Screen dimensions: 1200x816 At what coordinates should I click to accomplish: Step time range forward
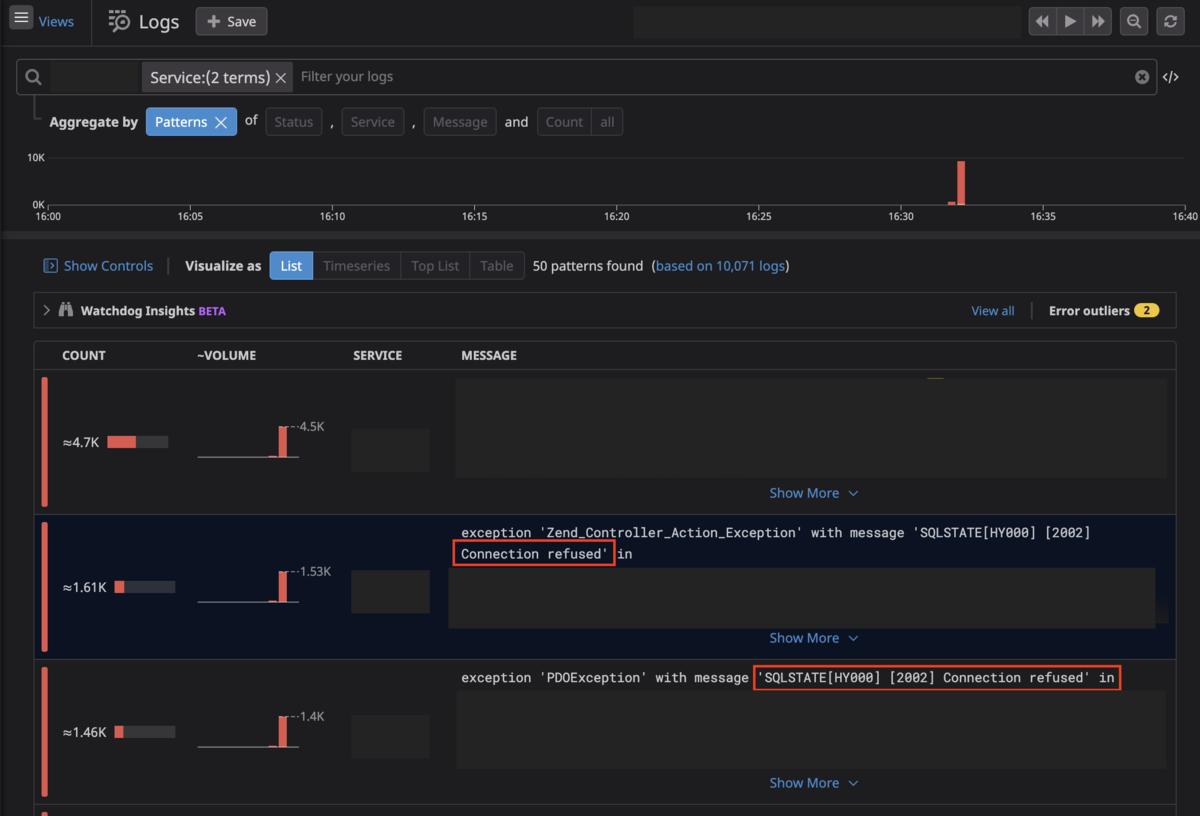[1098, 21]
